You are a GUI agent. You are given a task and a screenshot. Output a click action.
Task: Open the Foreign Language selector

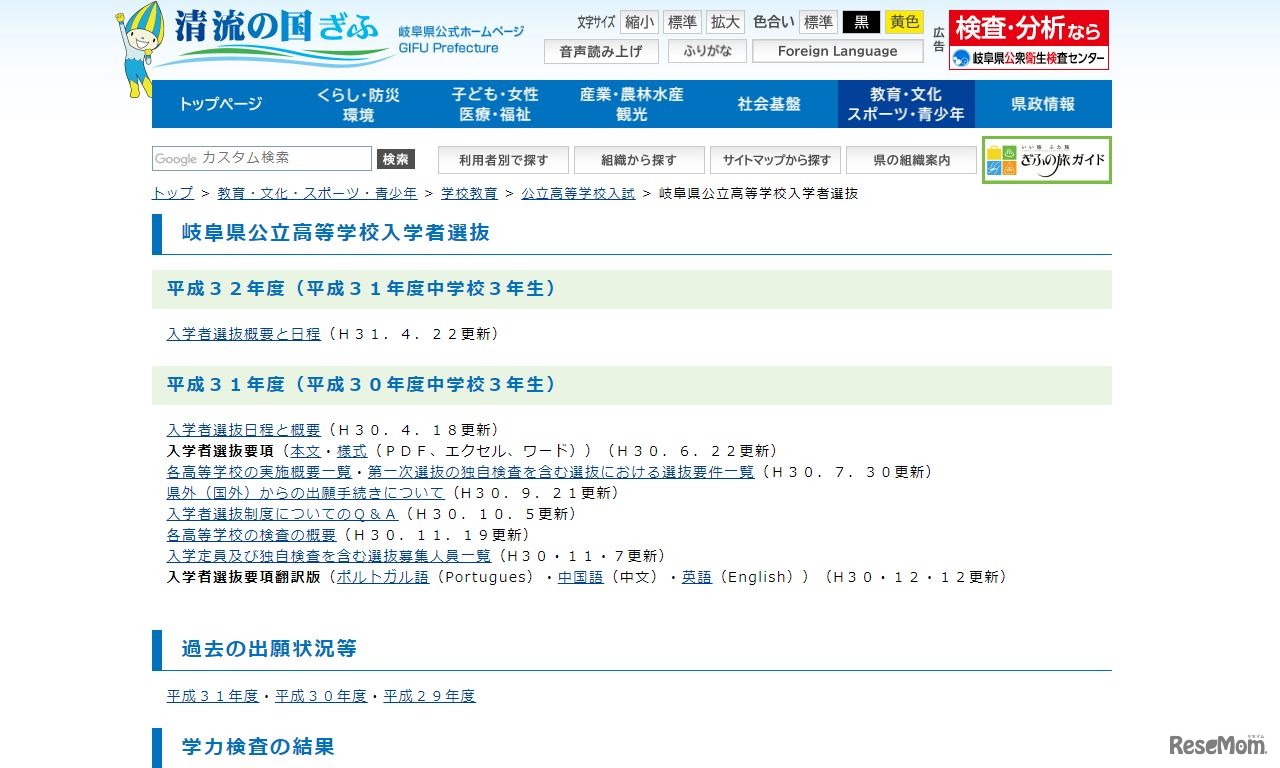click(x=838, y=50)
